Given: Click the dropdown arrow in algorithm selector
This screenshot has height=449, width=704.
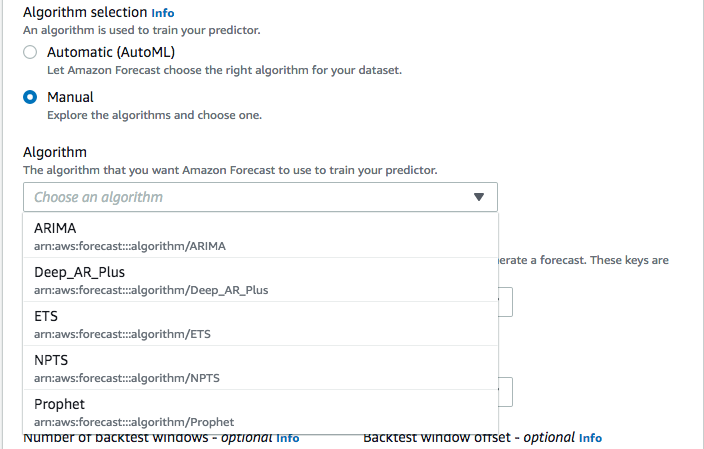Looking at the screenshot, I should point(479,197).
